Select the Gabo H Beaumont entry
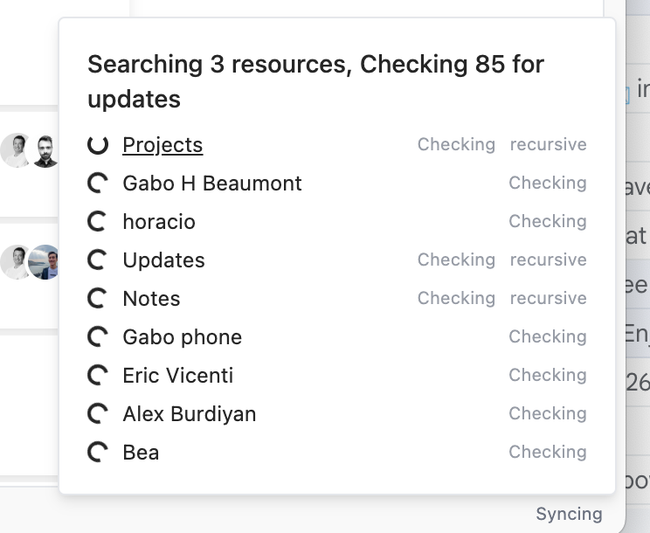The image size is (650, 533). [x=212, y=183]
